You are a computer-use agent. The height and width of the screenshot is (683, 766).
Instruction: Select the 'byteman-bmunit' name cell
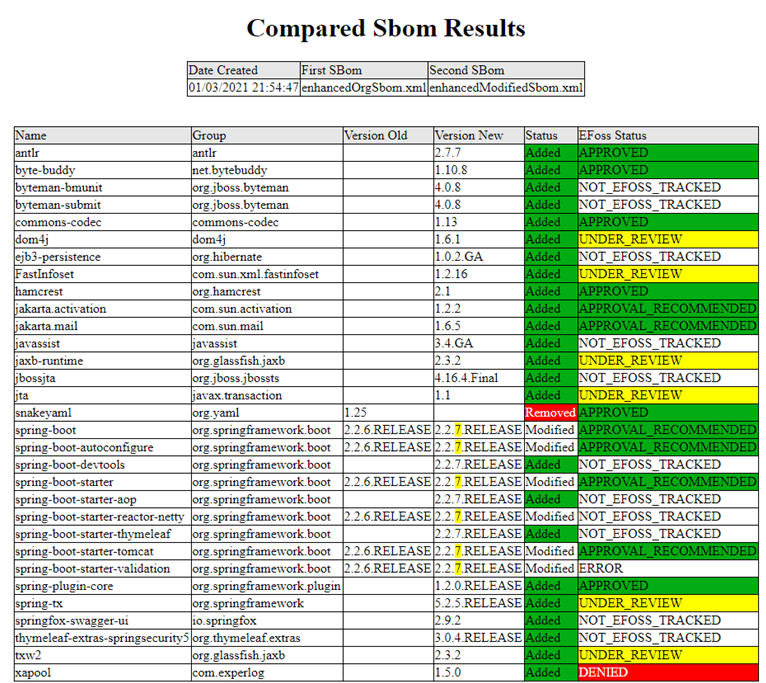pos(103,188)
